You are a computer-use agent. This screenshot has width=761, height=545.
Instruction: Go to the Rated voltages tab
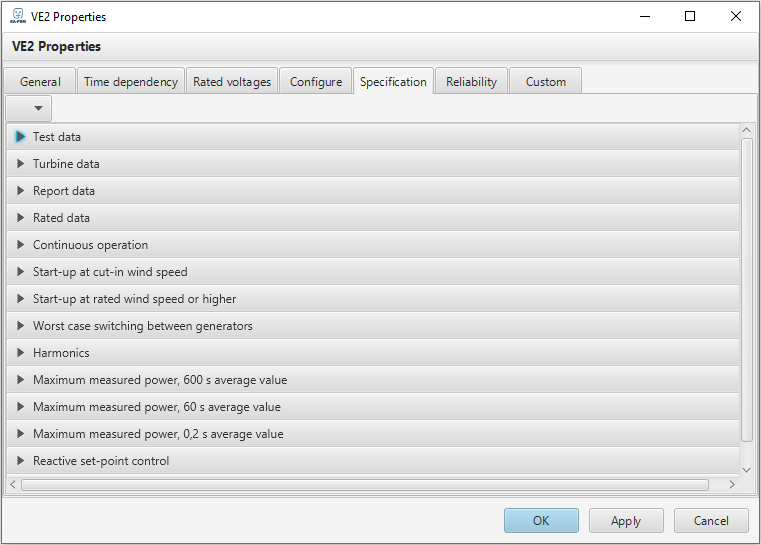tap(232, 82)
